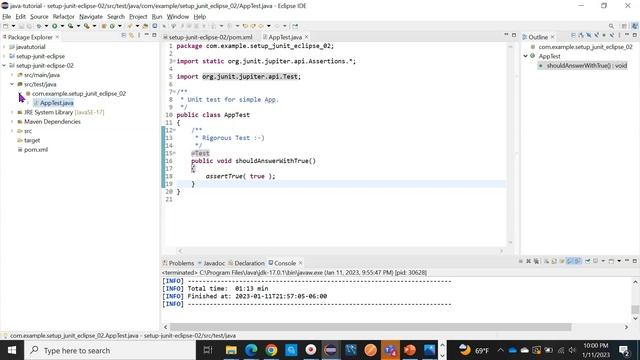Click the main toolbar search magnifier icon
The image size is (640, 360).
[x=611, y=26]
